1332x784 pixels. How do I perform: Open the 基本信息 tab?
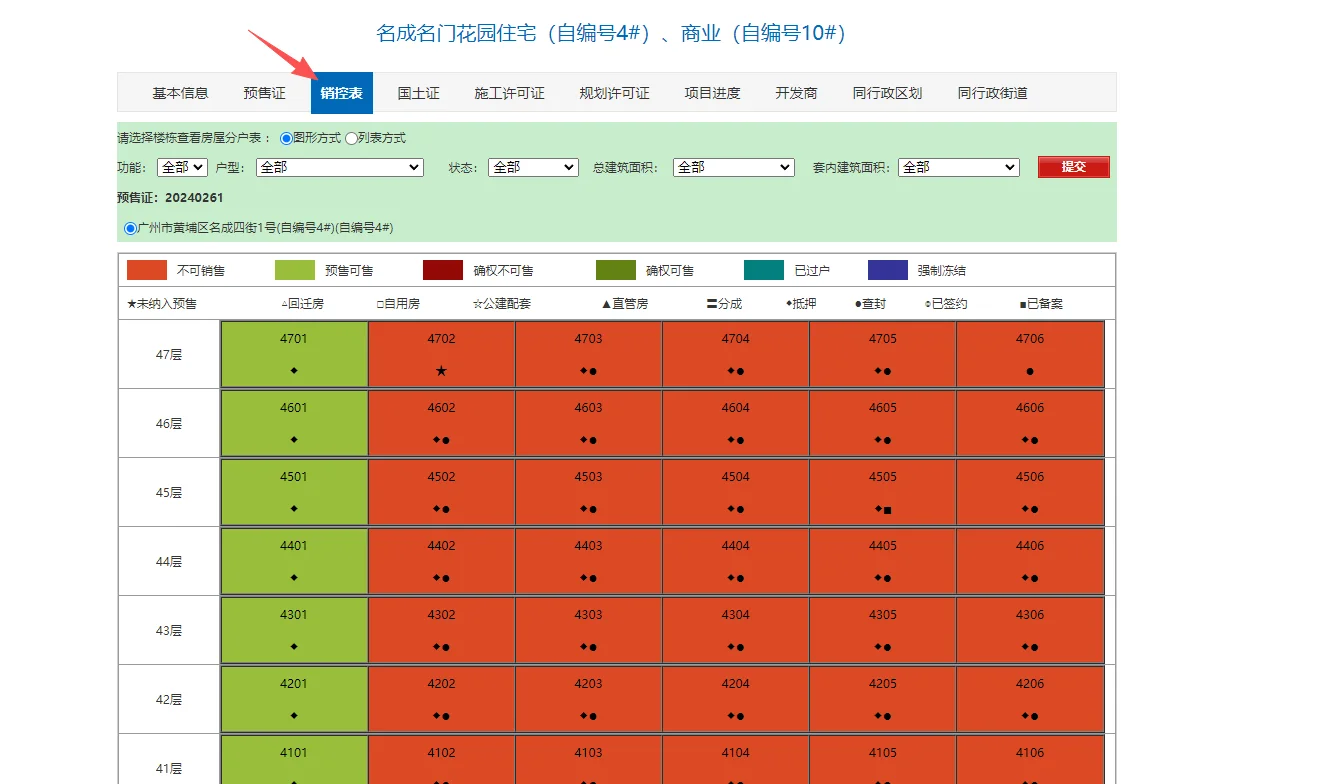coord(180,93)
